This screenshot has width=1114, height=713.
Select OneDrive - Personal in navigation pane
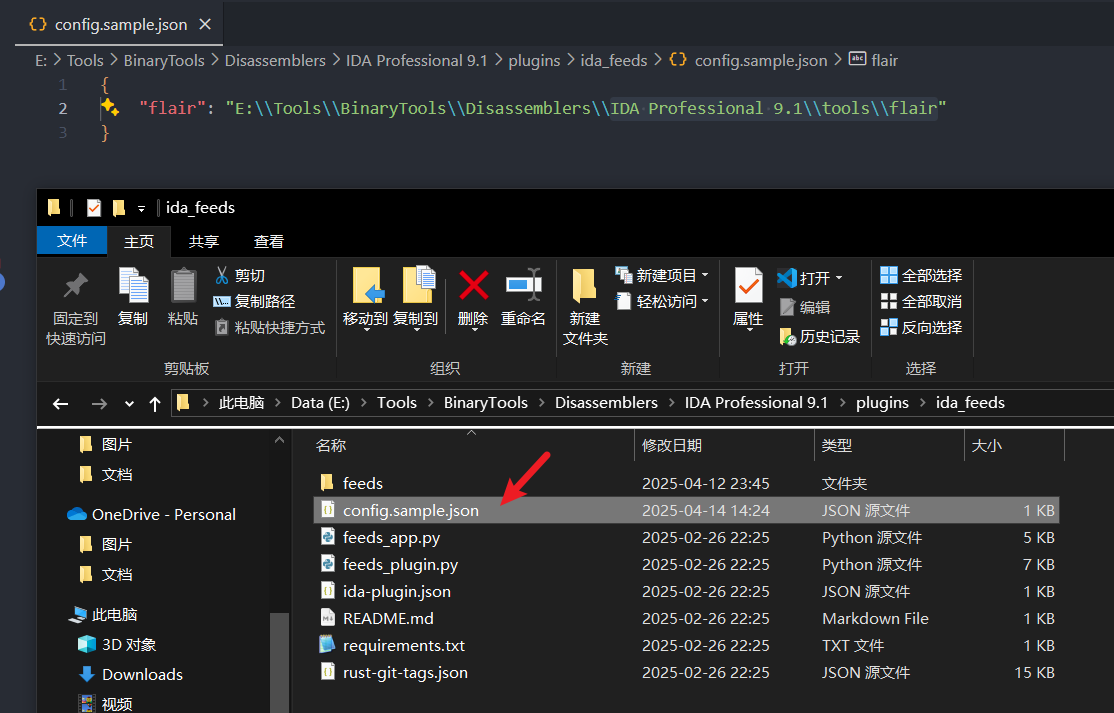tap(151, 515)
